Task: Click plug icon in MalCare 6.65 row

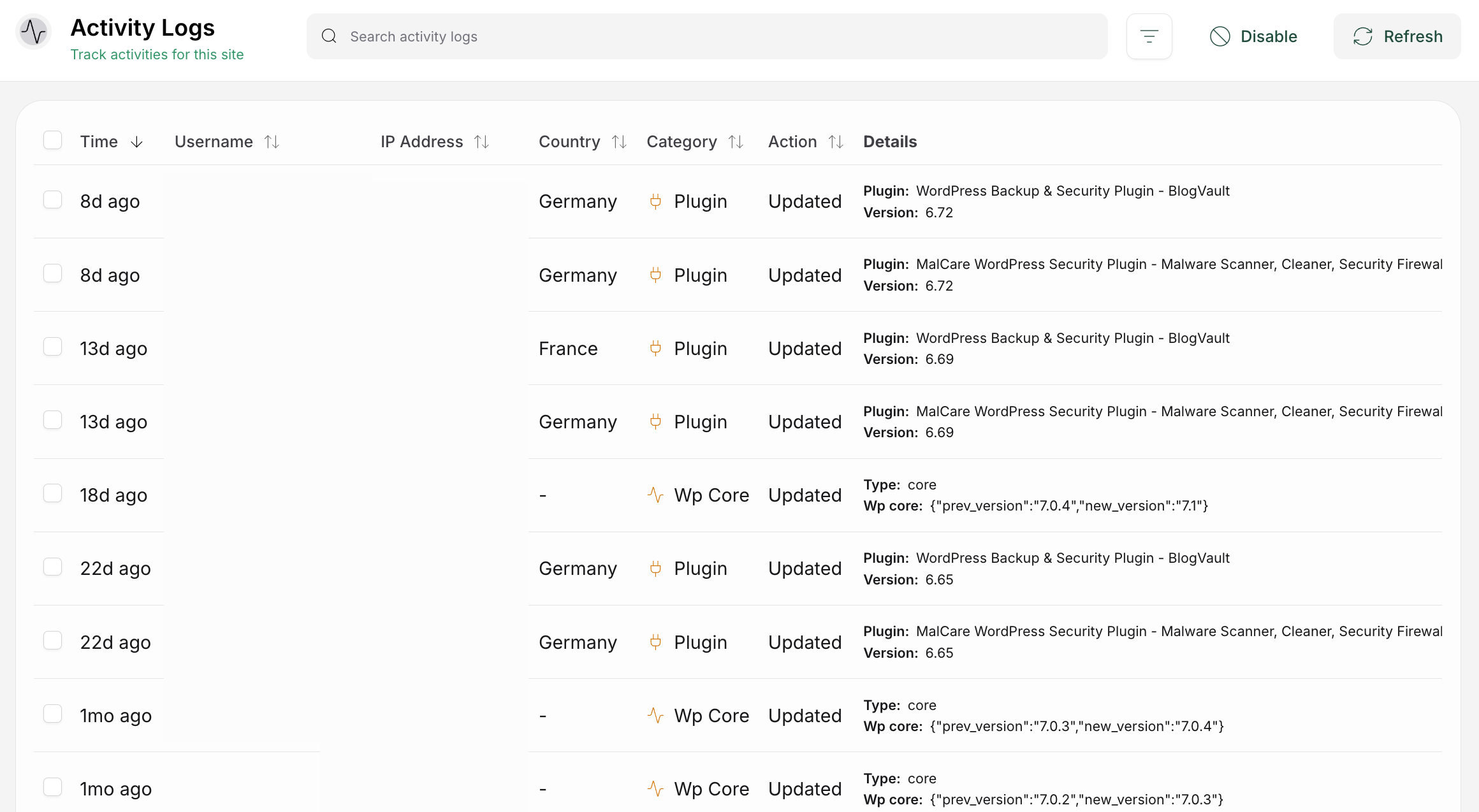Action: tap(655, 642)
